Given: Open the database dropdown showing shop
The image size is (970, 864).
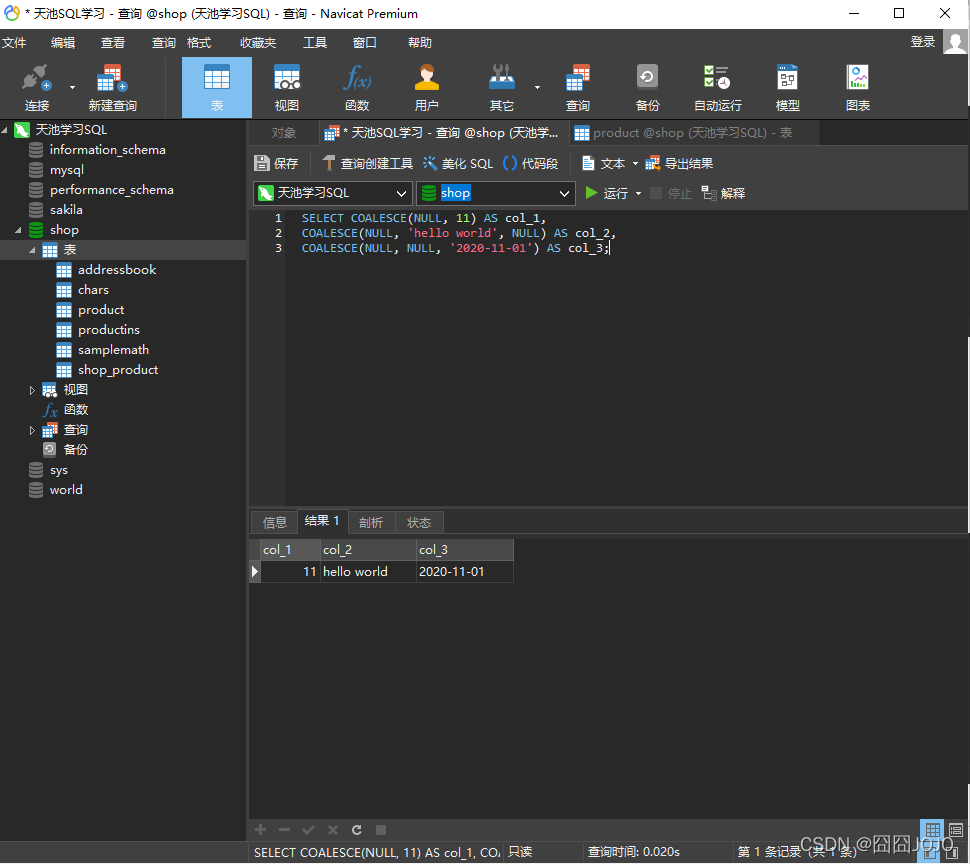Looking at the screenshot, I should [496, 193].
